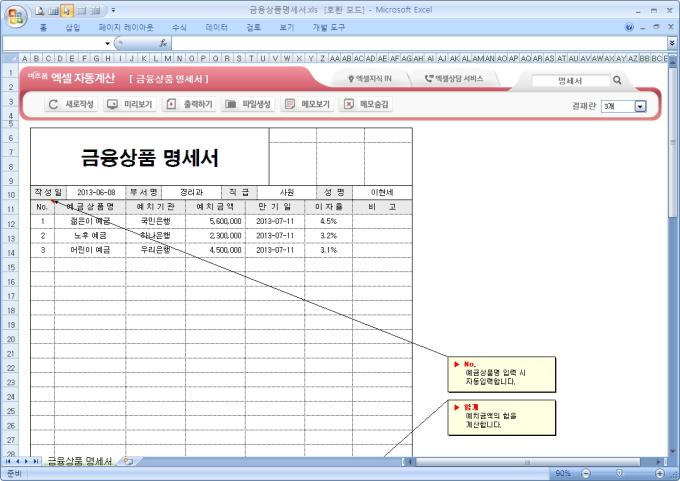The image size is (680, 481).
Task: Open the quick access toolbar customize arrow
Action: (113, 10)
